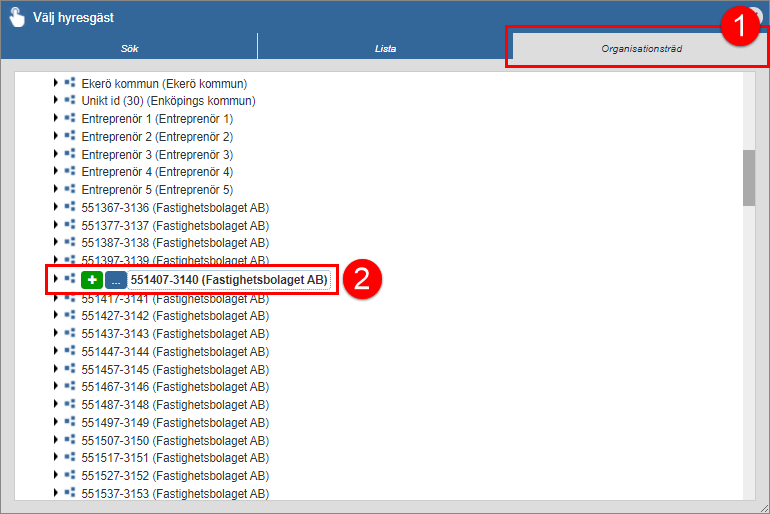
Task: Expand the 551407-3140 Fastighetsbolaget node
Action: pyautogui.click(x=56, y=279)
